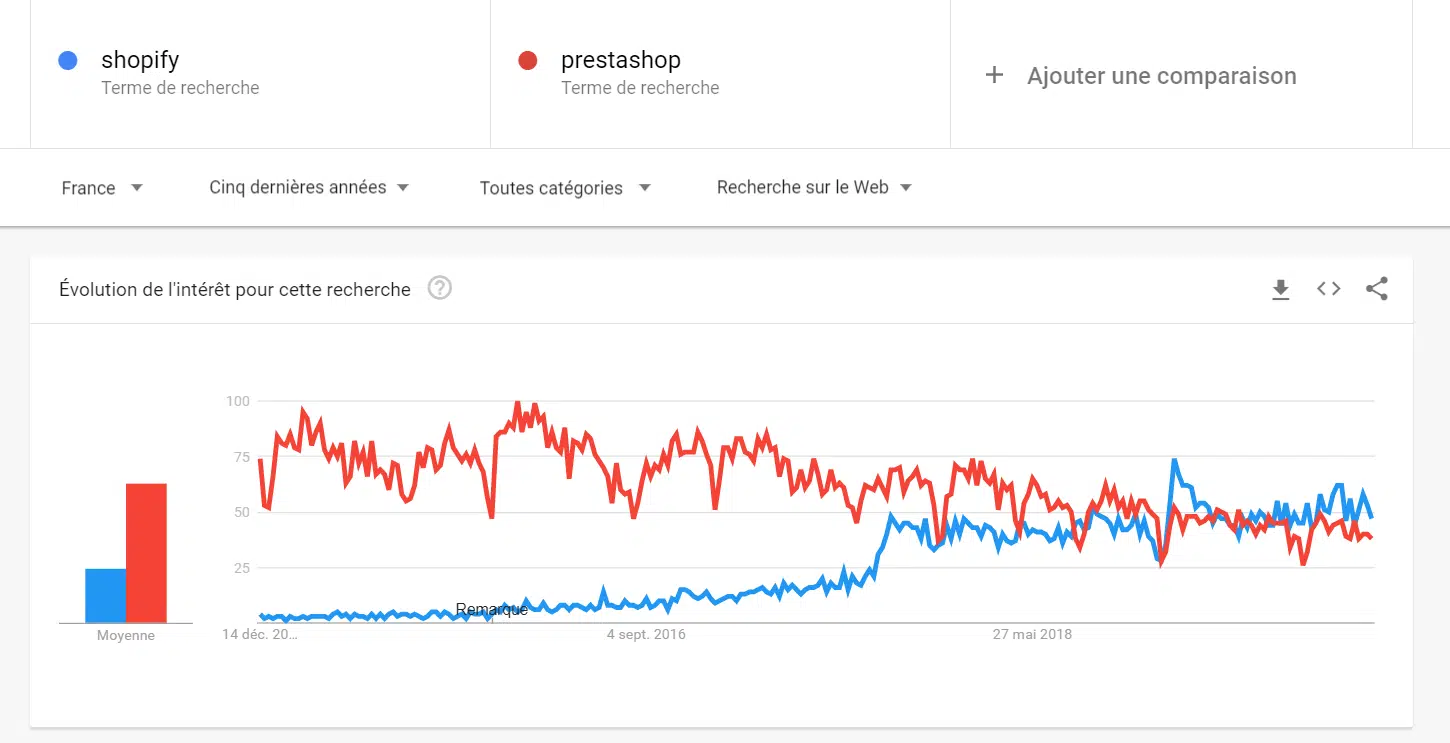Edit the prestashop search term

coord(620,60)
